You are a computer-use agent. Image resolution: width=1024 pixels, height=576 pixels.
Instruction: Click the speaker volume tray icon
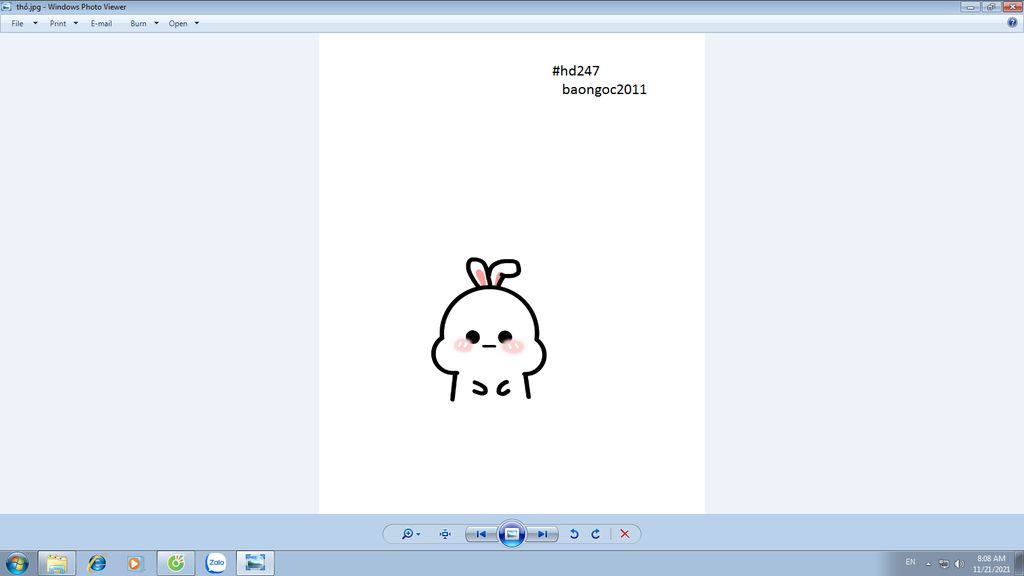[x=959, y=563]
